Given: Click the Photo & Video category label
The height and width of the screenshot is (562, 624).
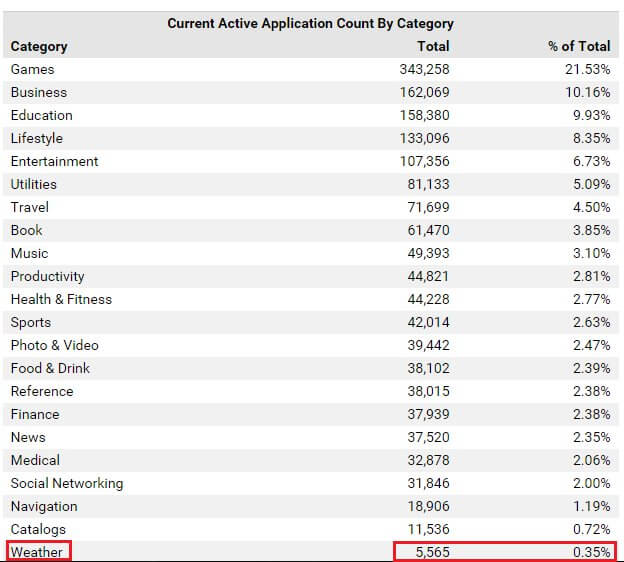Looking at the screenshot, I should 54,345.
